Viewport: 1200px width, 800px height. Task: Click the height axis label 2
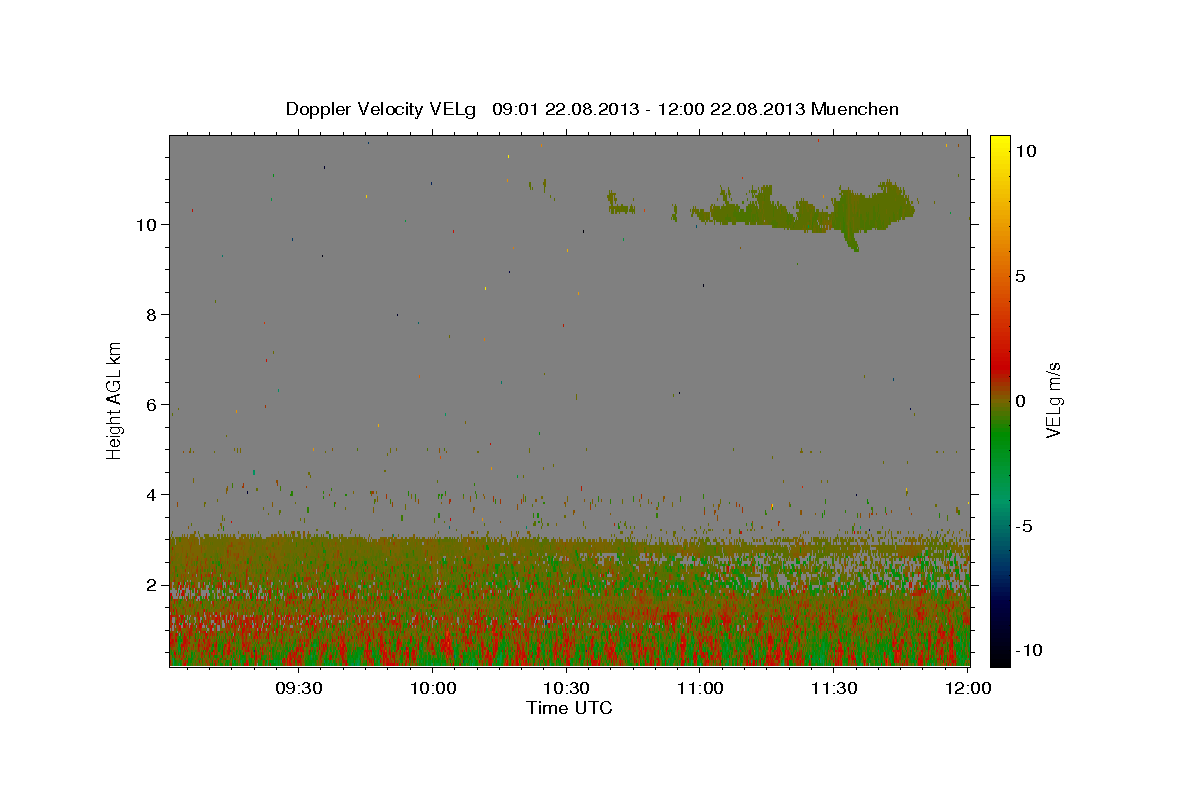(x=152, y=584)
